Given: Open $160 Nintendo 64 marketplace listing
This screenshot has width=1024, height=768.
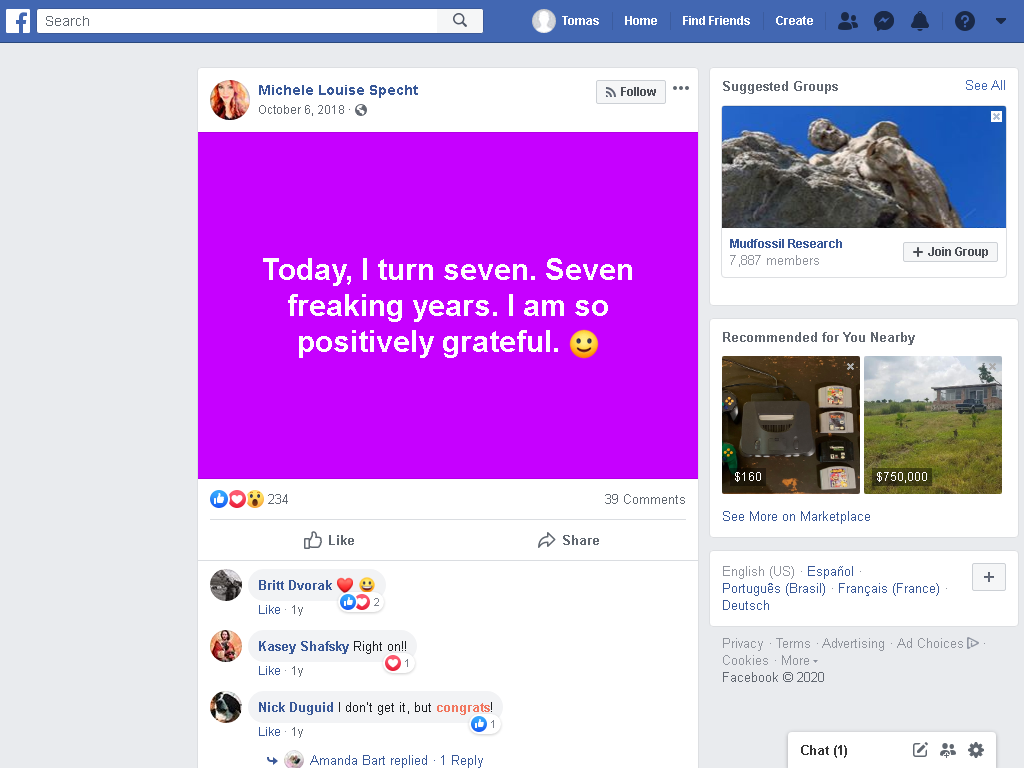Looking at the screenshot, I should point(791,424).
